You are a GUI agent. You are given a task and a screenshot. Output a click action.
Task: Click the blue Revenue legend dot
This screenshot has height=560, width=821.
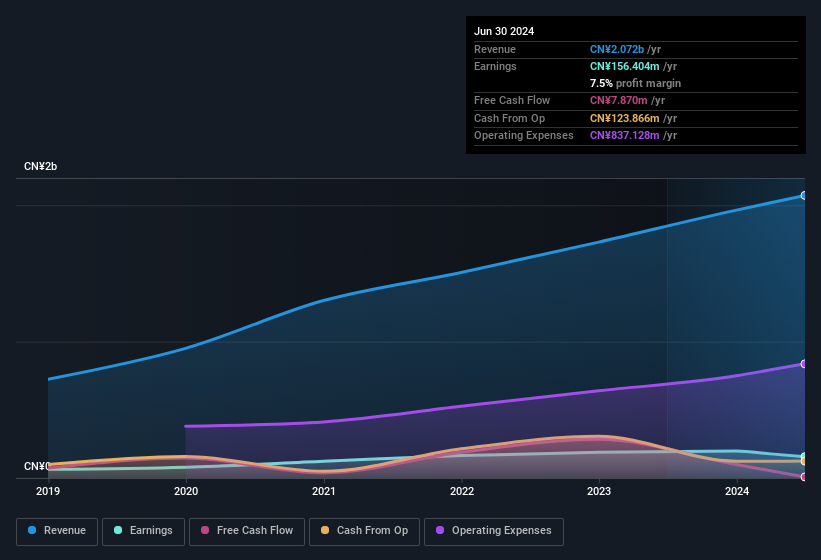pyautogui.click(x=32, y=530)
